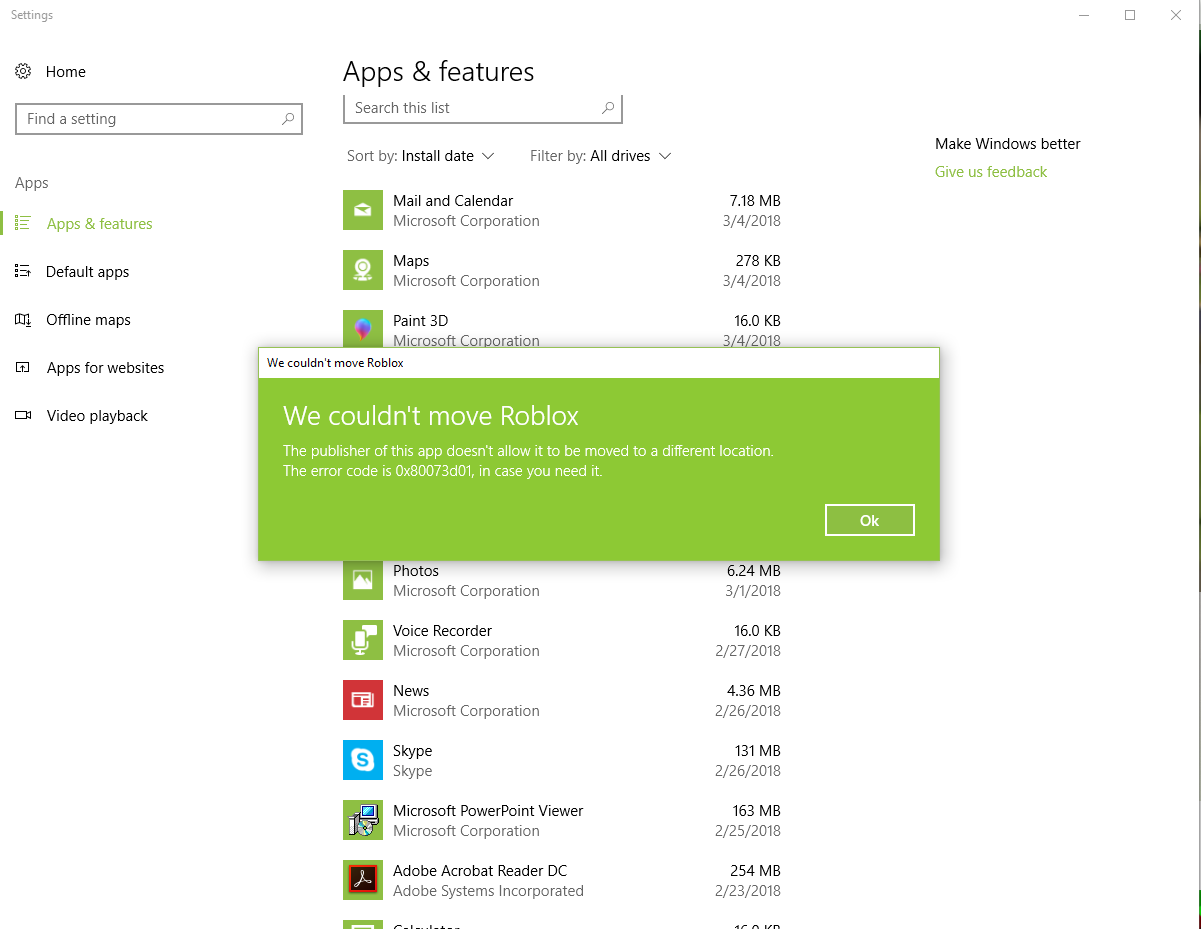Click the Voice Recorder app icon

[363, 640]
